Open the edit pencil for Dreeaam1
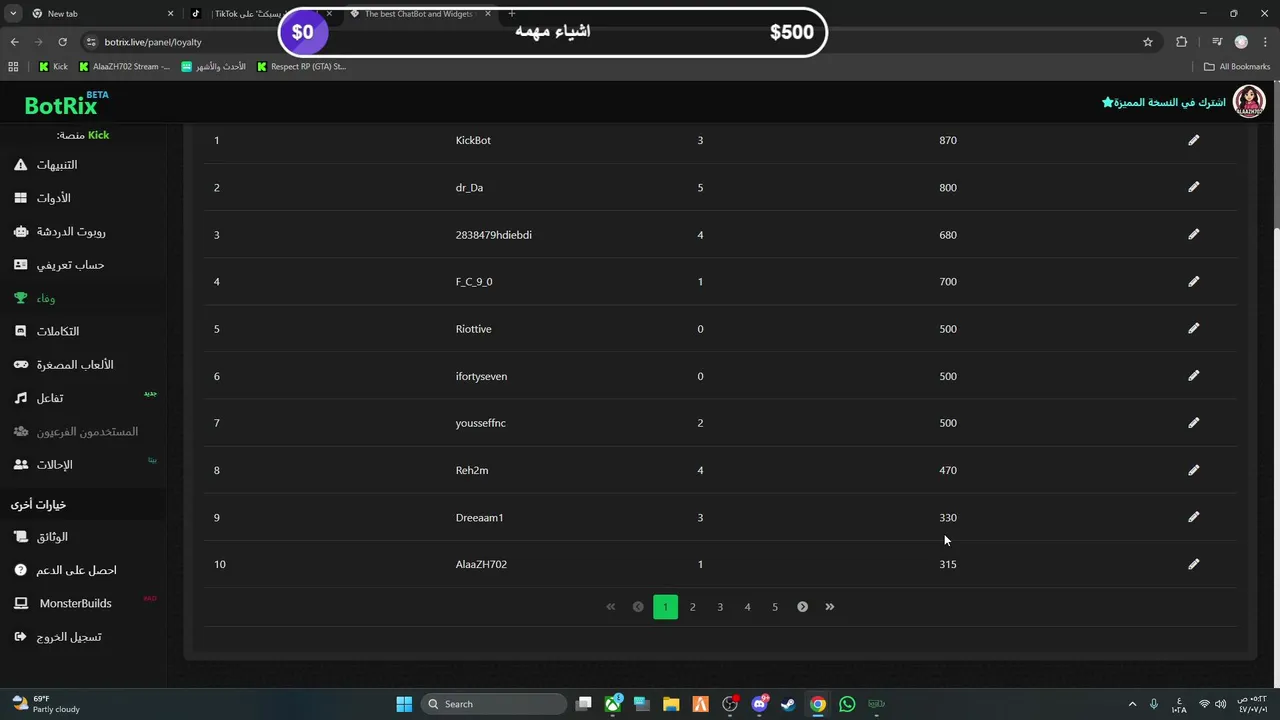Viewport: 1280px width, 720px height. point(1193,517)
